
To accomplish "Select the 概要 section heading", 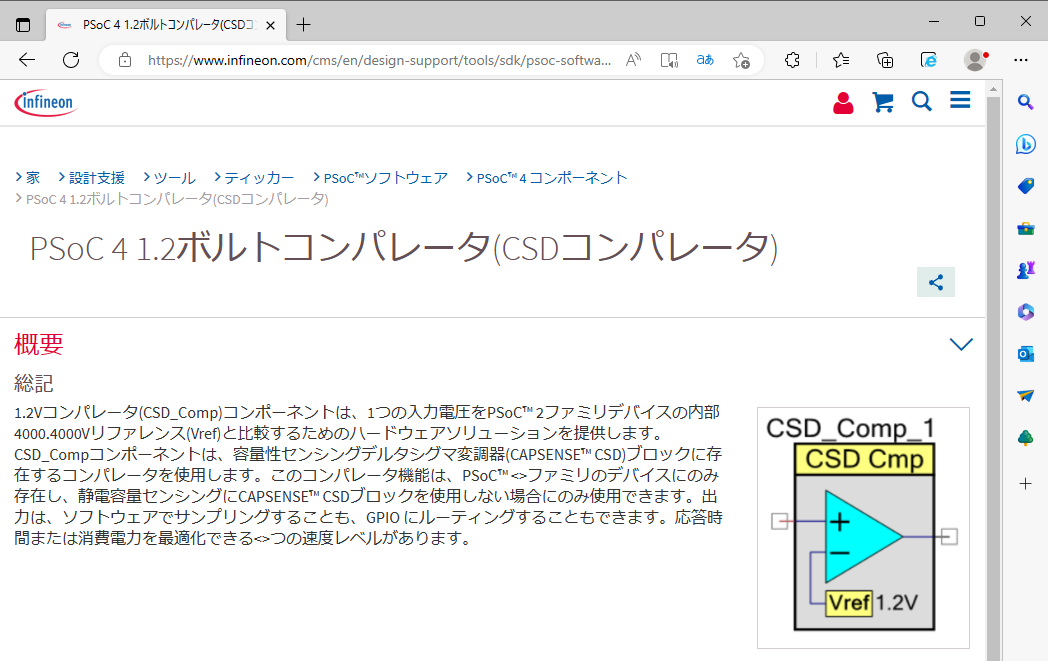I will pyautogui.click(x=39, y=344).
